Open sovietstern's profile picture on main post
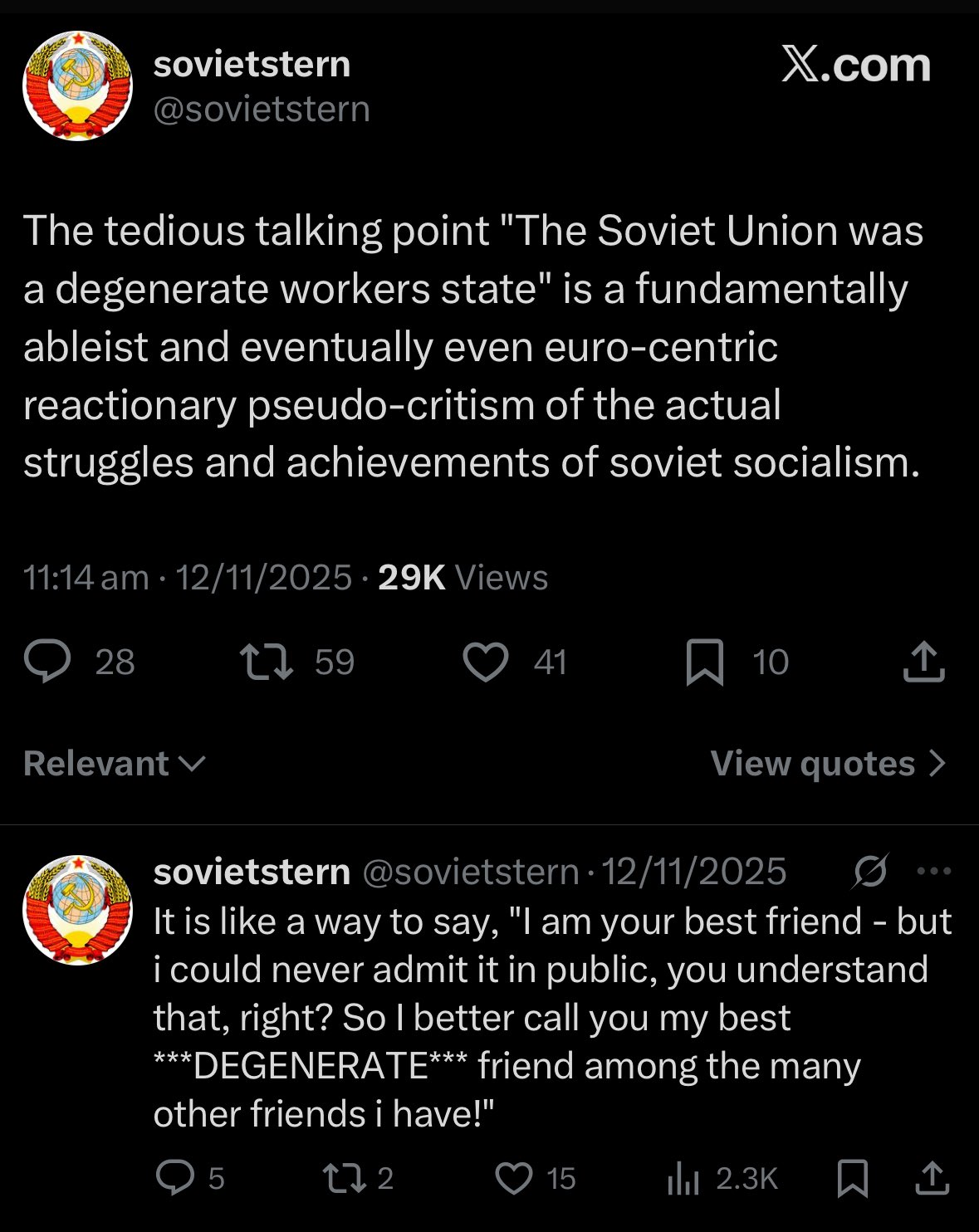Screen dimensions: 979x1232 [x=77, y=86]
